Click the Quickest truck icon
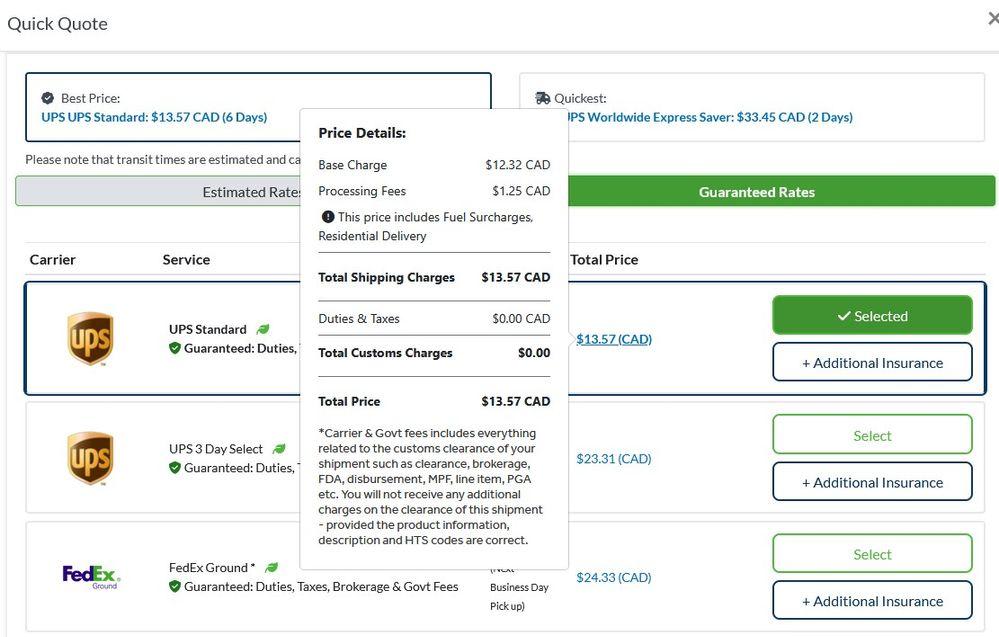Image resolution: width=999 pixels, height=637 pixels. 543,98
